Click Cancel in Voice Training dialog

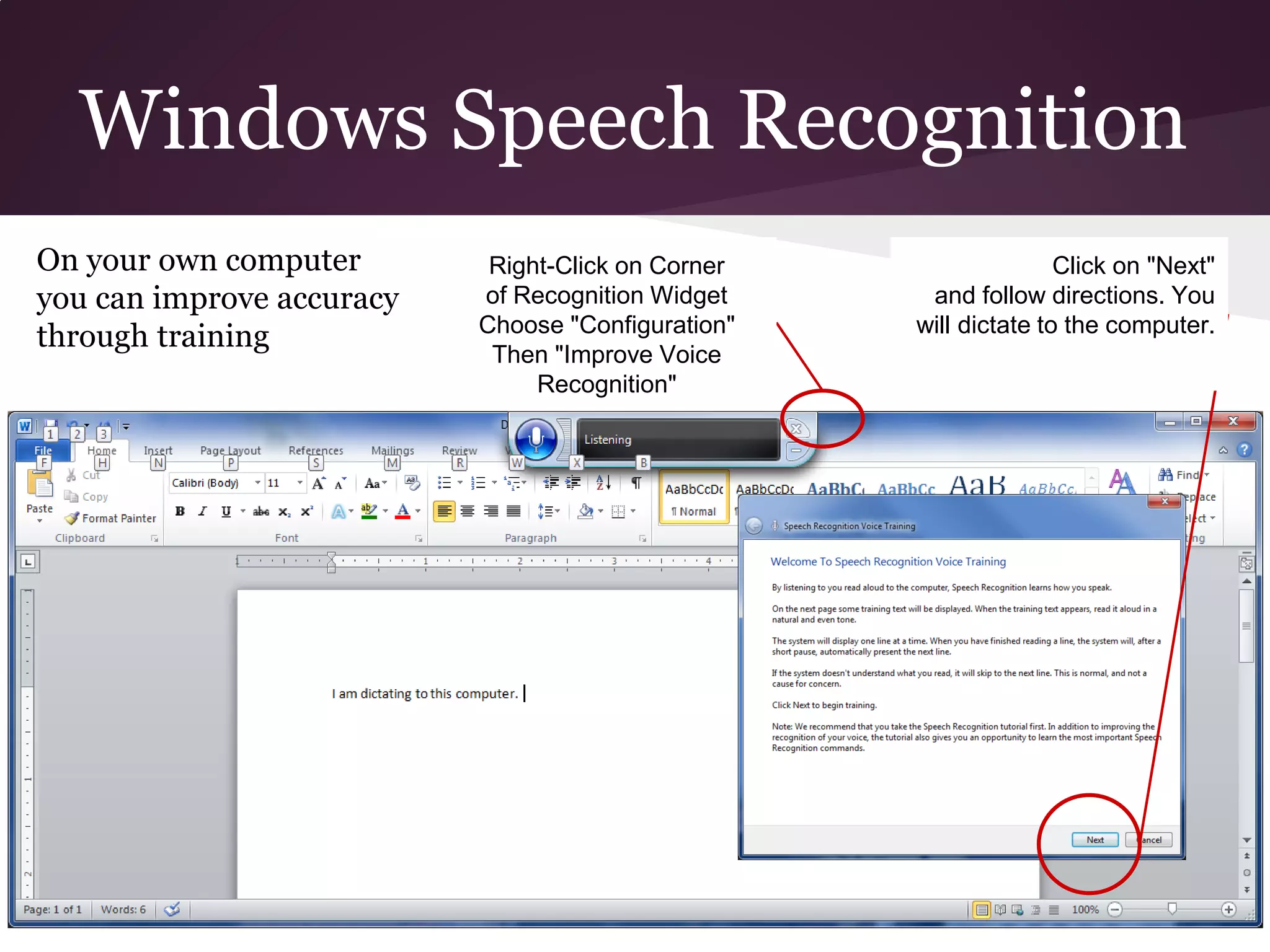point(1149,840)
